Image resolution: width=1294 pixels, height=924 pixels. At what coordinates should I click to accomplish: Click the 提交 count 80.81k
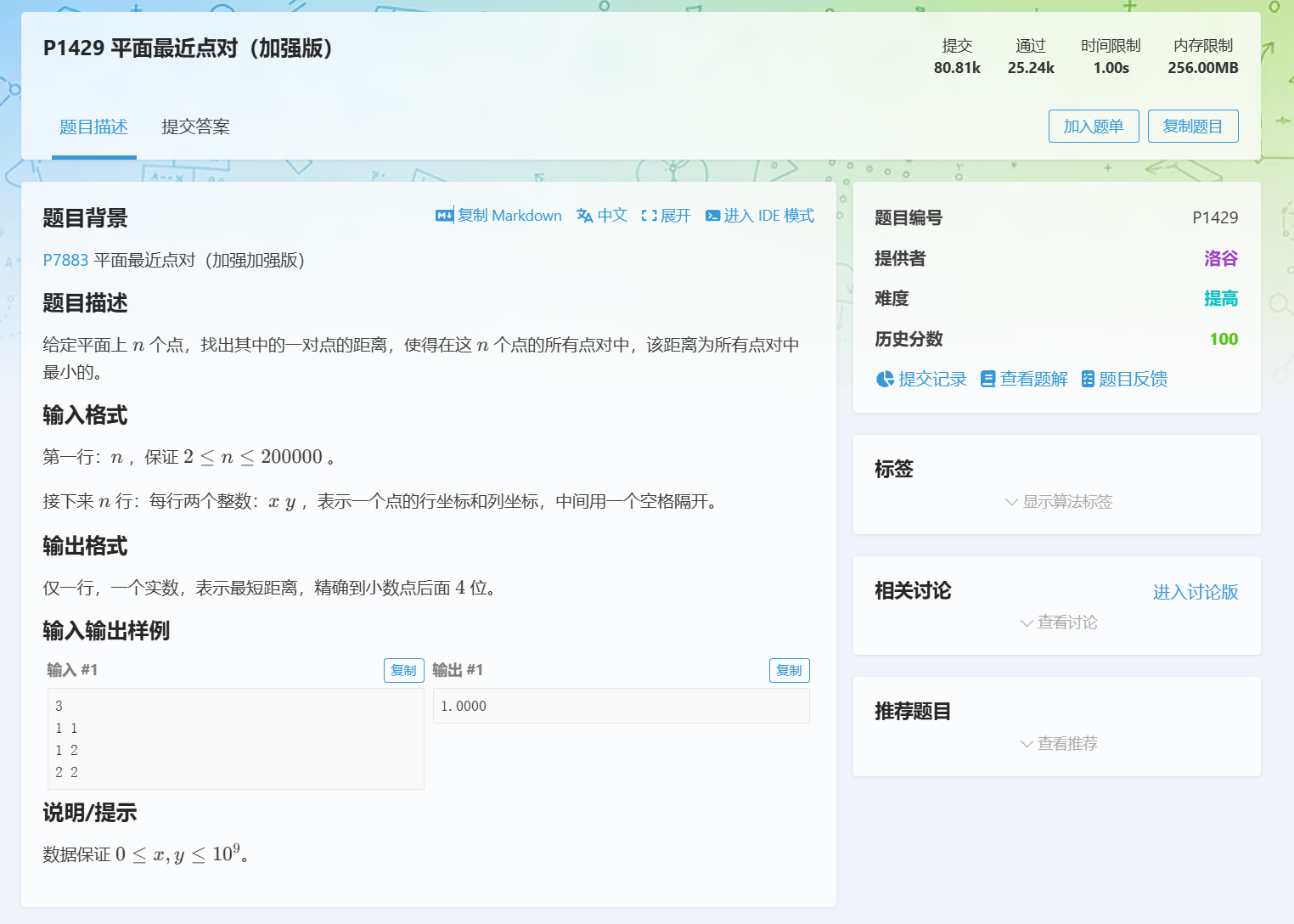(x=957, y=68)
